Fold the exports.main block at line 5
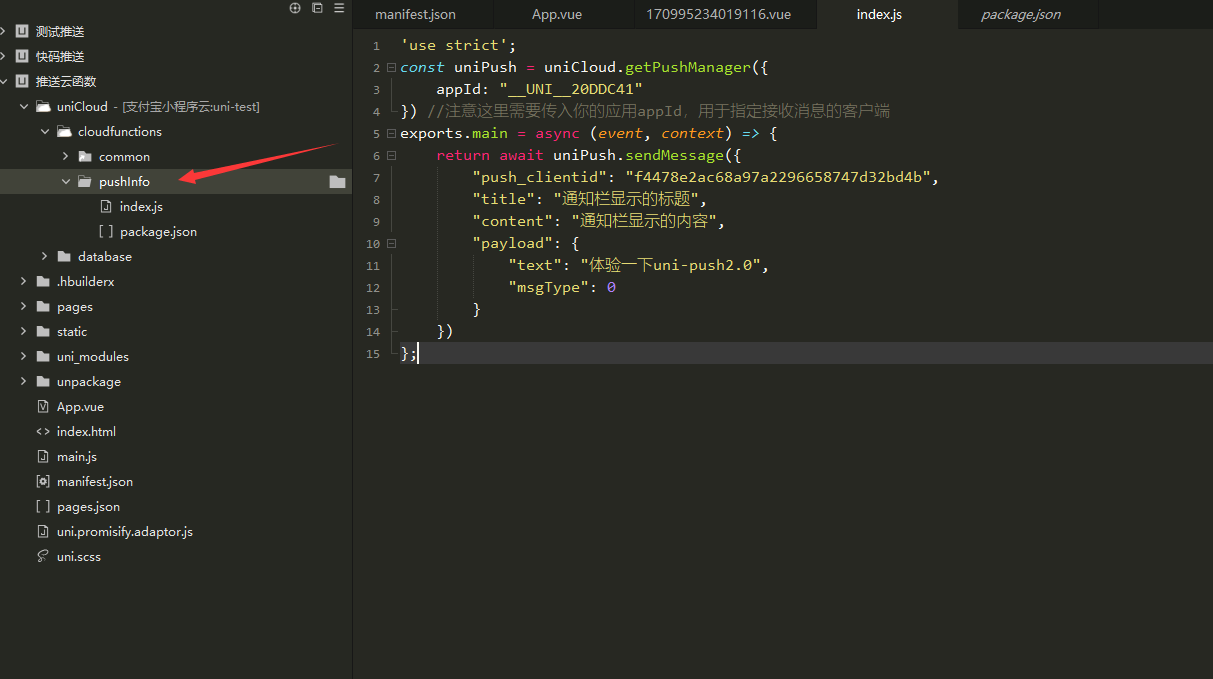 (391, 134)
